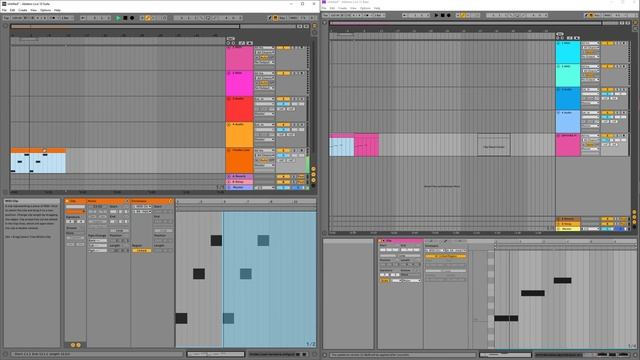640x360 pixels.
Task: Toggle Lock Envelopes icon in left window
Action: tap(249, 43)
